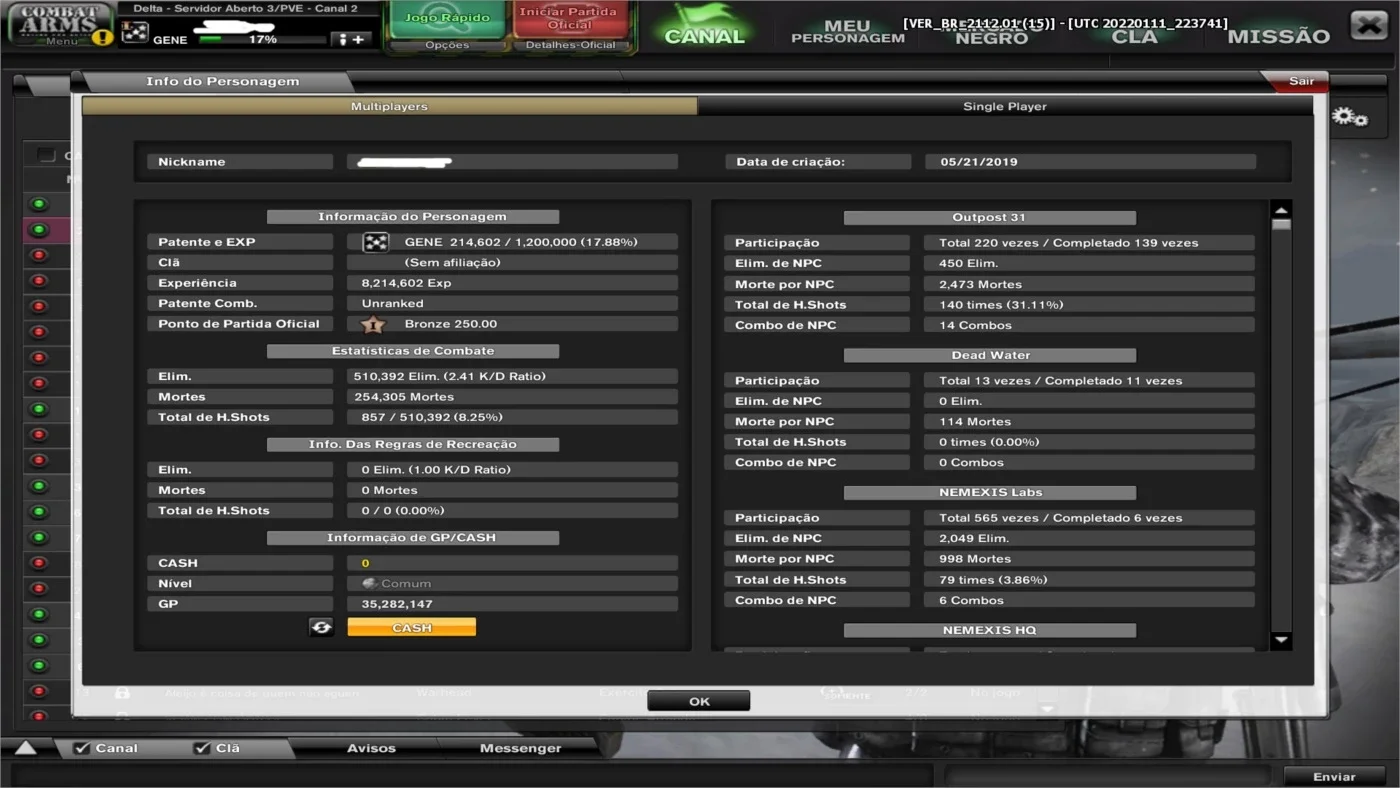
Task: Click server name Delta - Servidor Aberto 3/PVE
Action: coord(245,8)
